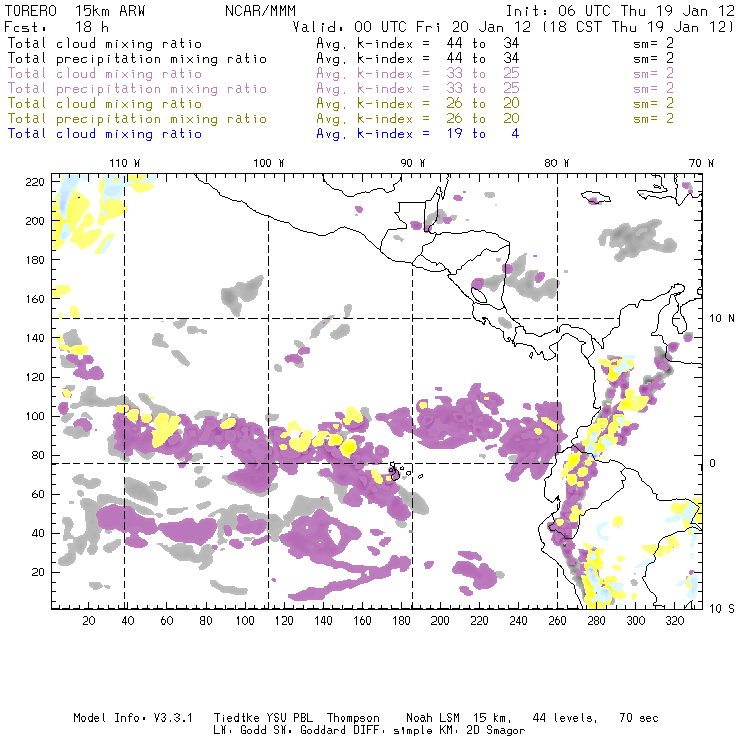Click purple 'Avg. k-index = 33 to 25' on precipitation row
The width and height of the screenshot is (740, 740).
tap(418, 89)
